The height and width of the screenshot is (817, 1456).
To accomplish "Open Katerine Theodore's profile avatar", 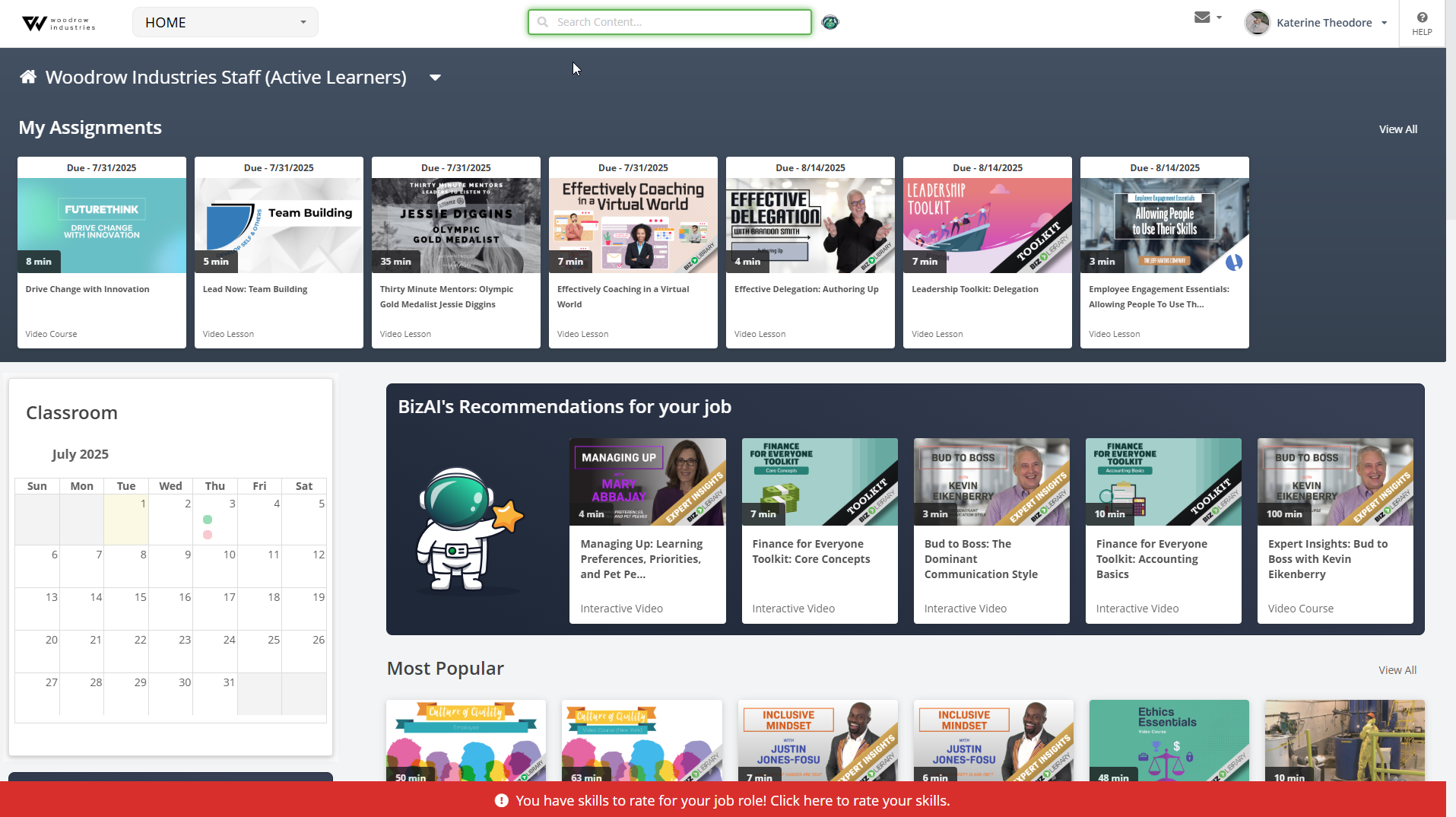I will (1257, 22).
